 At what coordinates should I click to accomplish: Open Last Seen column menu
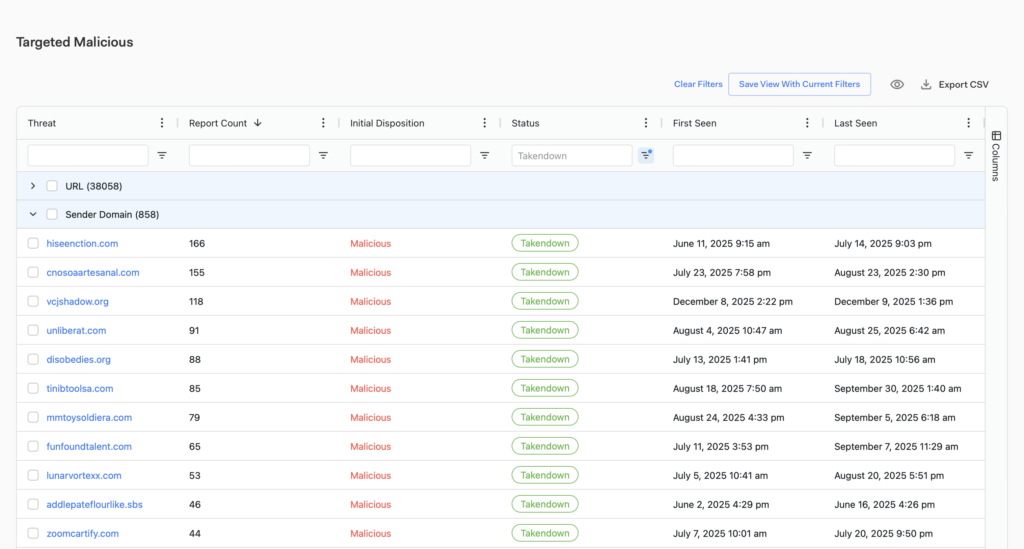pyautogui.click(x=968, y=123)
